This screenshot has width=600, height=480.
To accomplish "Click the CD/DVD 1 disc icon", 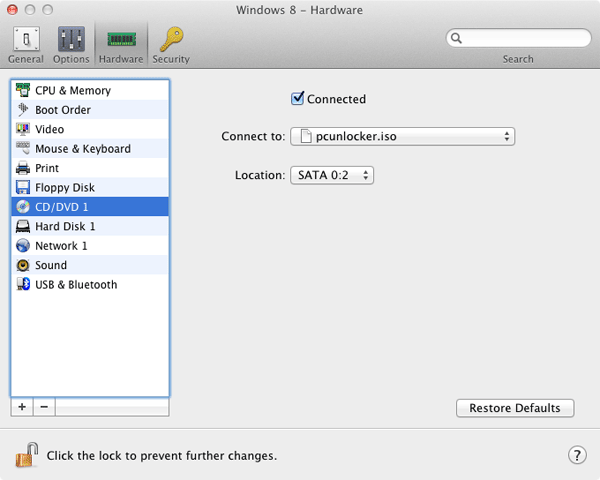I will click(23, 207).
